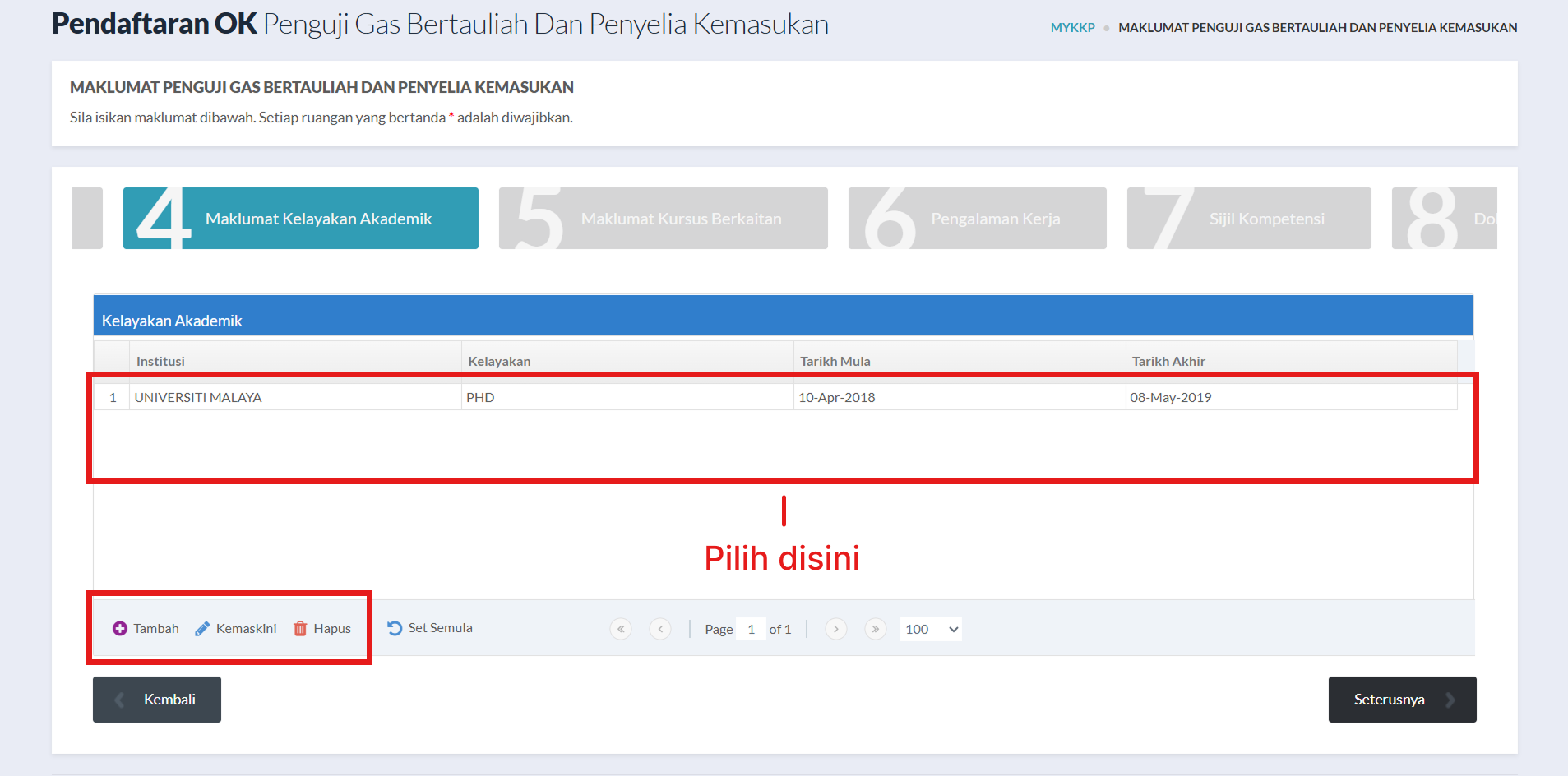
Task: Go to first page of grid
Action: click(621, 630)
